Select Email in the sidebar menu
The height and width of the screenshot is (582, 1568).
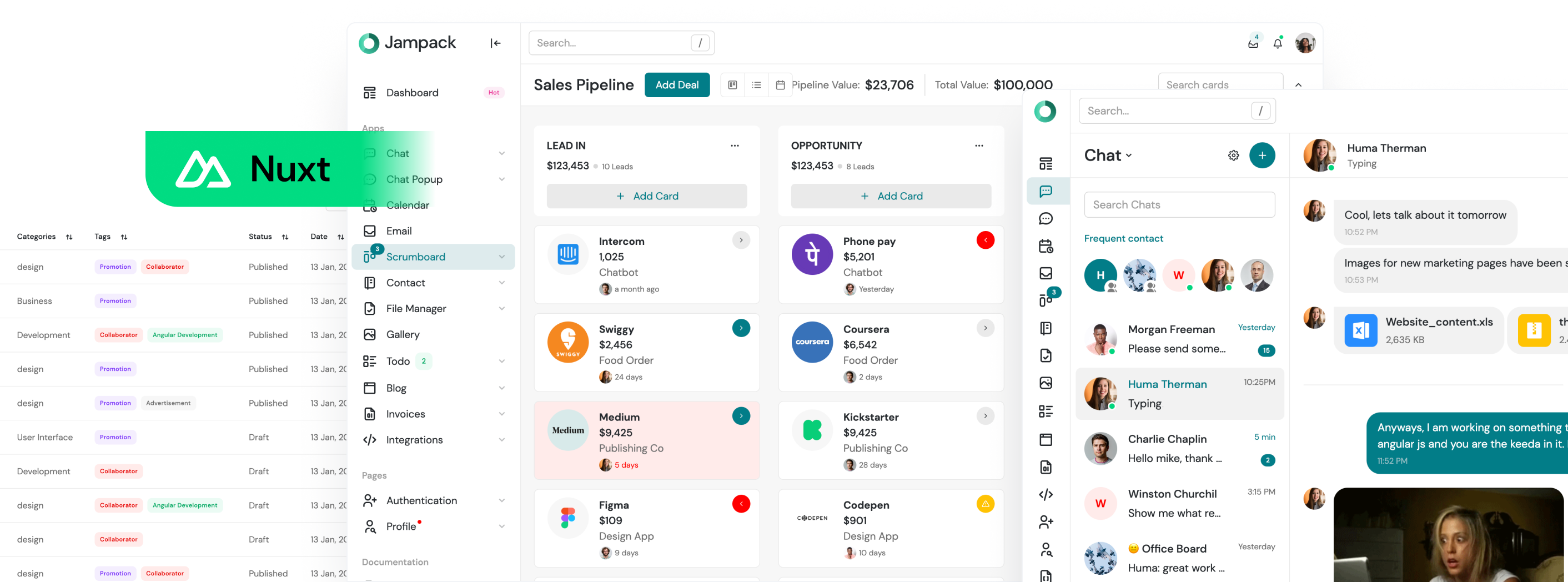(399, 232)
